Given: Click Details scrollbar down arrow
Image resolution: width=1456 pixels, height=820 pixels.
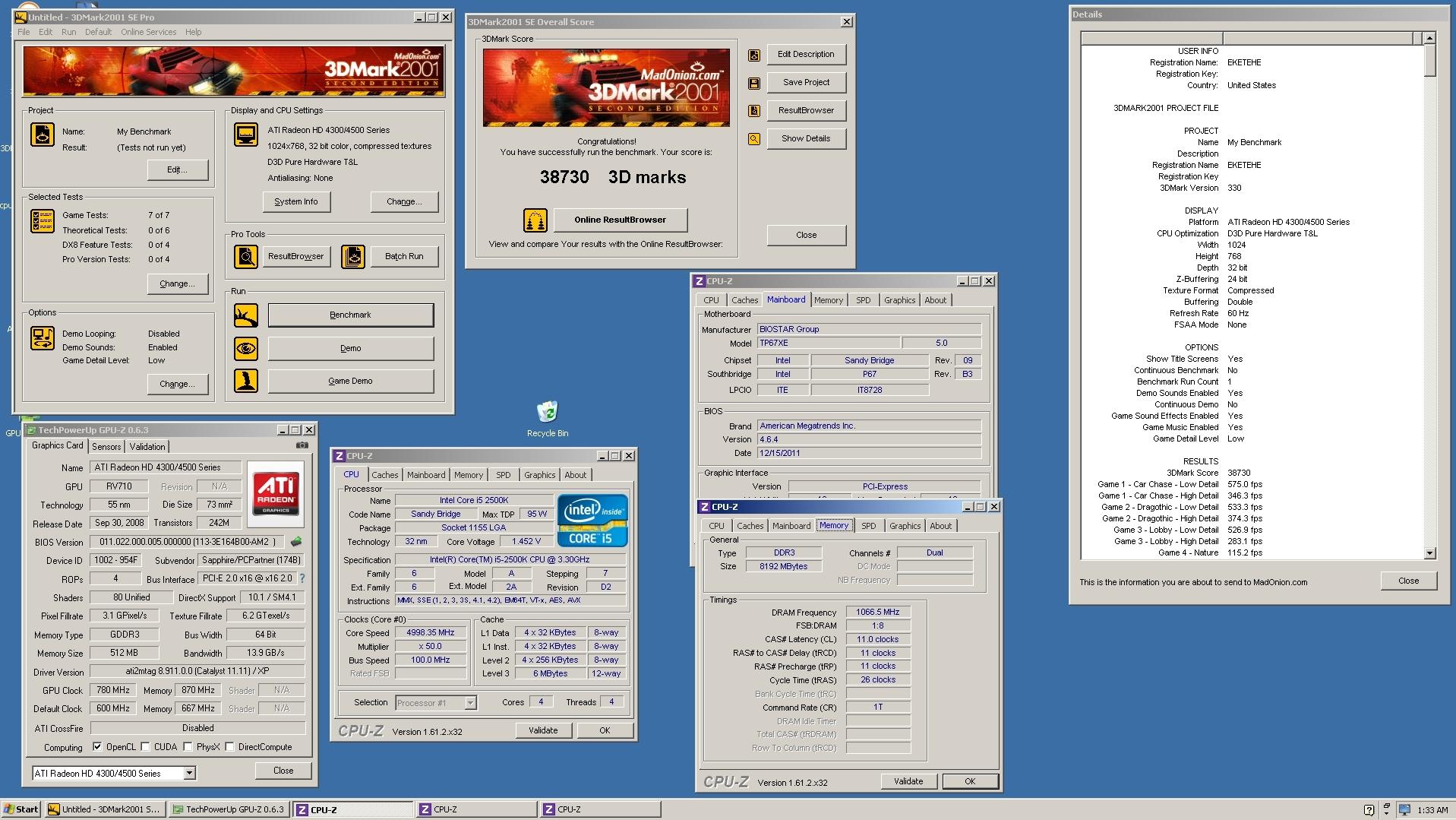Looking at the screenshot, I should point(1429,554).
